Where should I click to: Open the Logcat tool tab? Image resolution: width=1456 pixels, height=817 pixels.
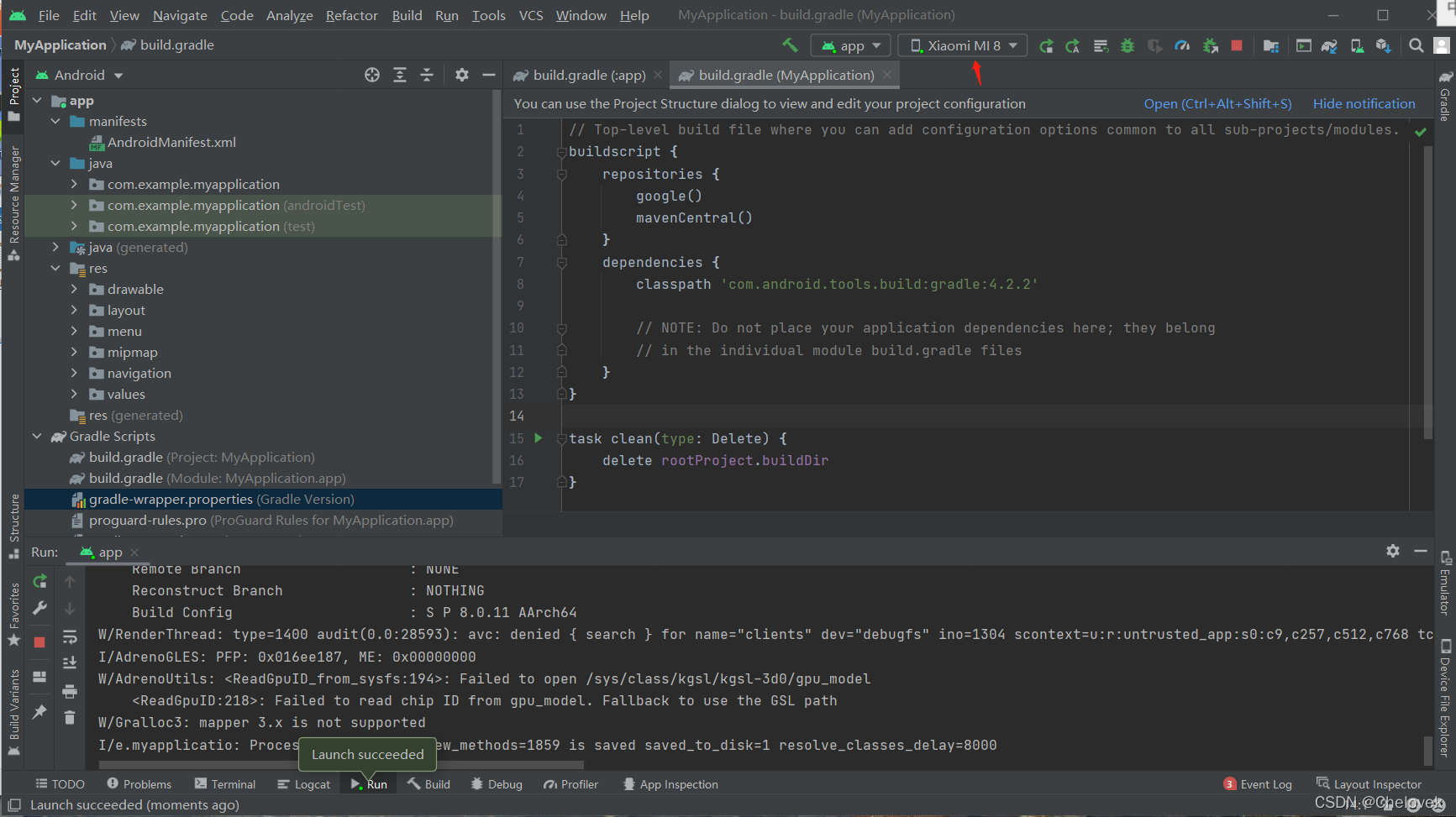coord(304,784)
